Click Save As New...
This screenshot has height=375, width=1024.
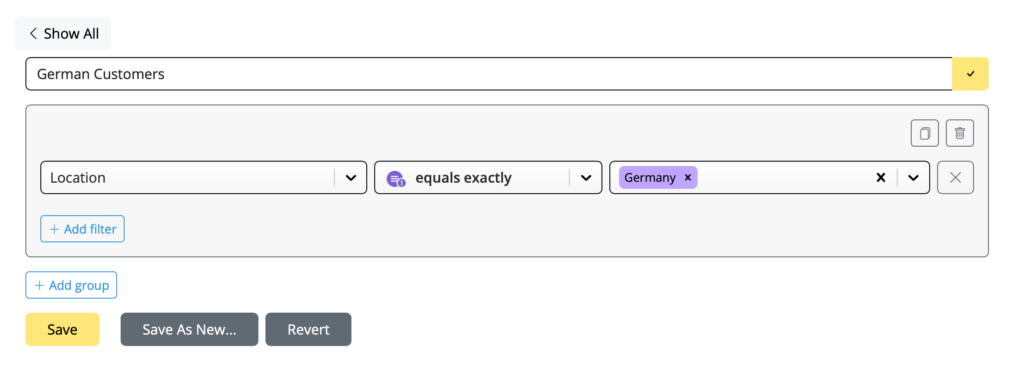pos(189,329)
